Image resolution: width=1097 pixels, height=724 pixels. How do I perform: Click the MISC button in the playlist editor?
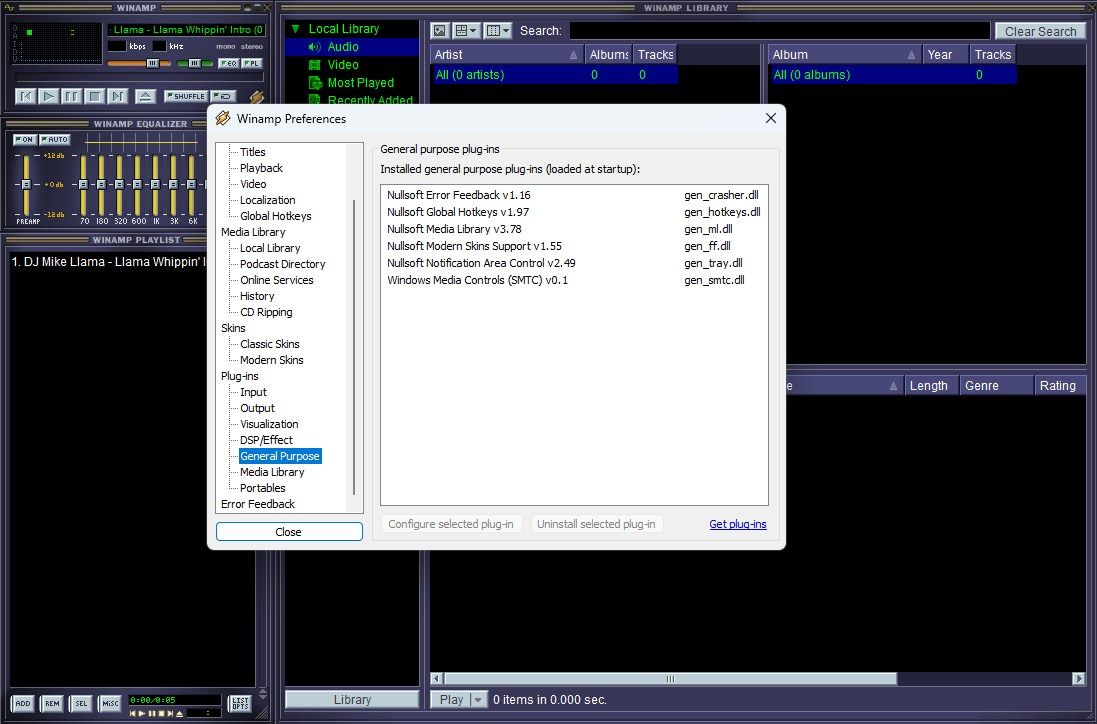click(111, 703)
